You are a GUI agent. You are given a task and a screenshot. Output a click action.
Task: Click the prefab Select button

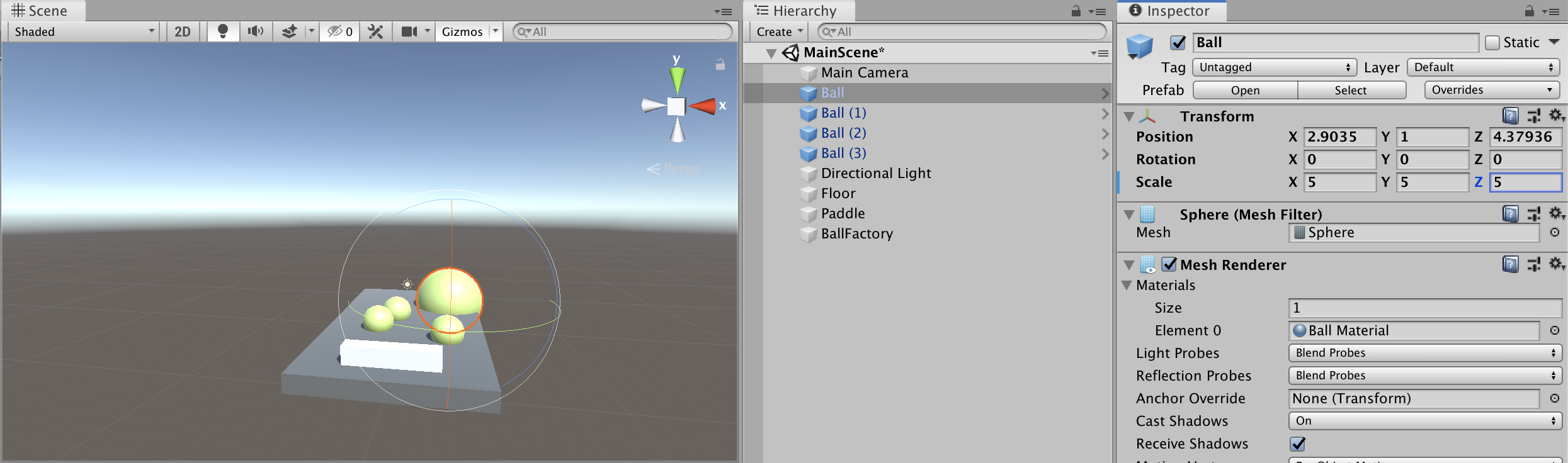(x=1351, y=91)
